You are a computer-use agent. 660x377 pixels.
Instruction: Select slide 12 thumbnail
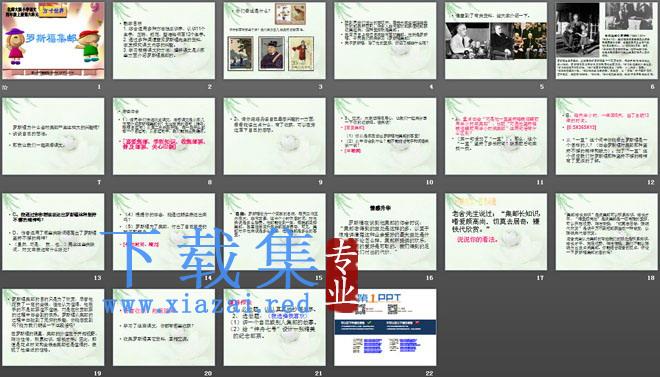(607, 136)
